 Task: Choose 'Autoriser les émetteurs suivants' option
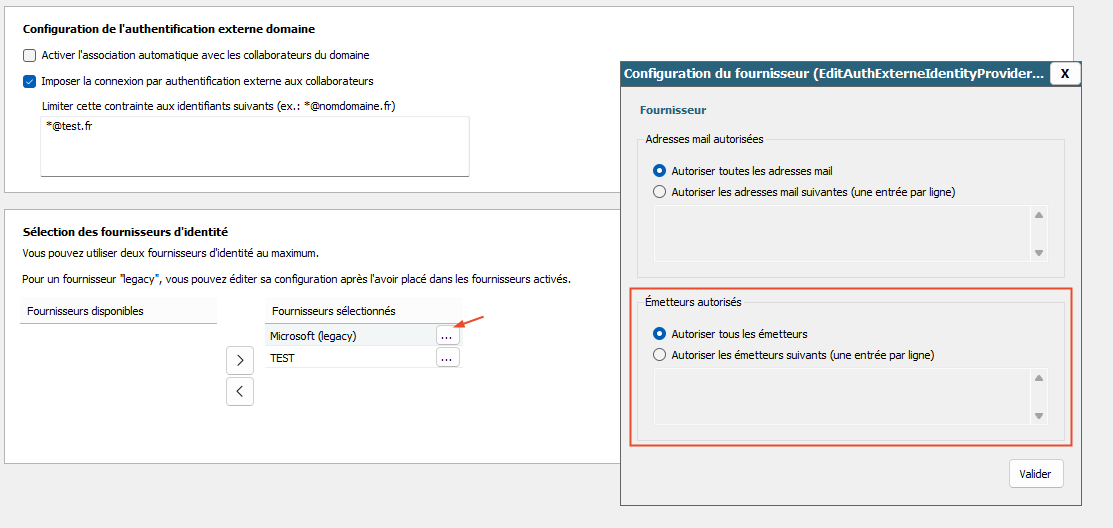pos(659,355)
